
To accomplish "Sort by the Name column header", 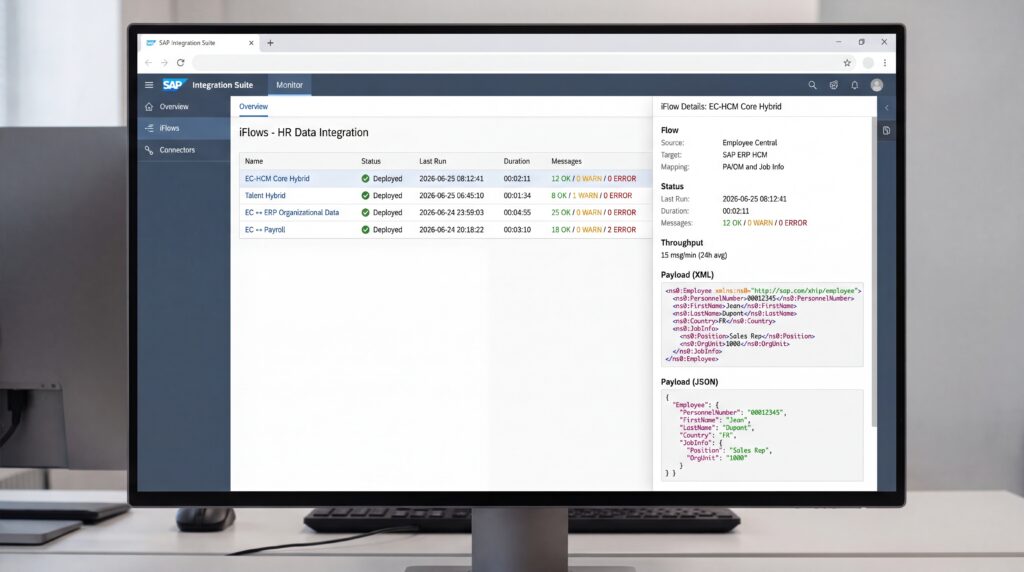I will tap(254, 161).
